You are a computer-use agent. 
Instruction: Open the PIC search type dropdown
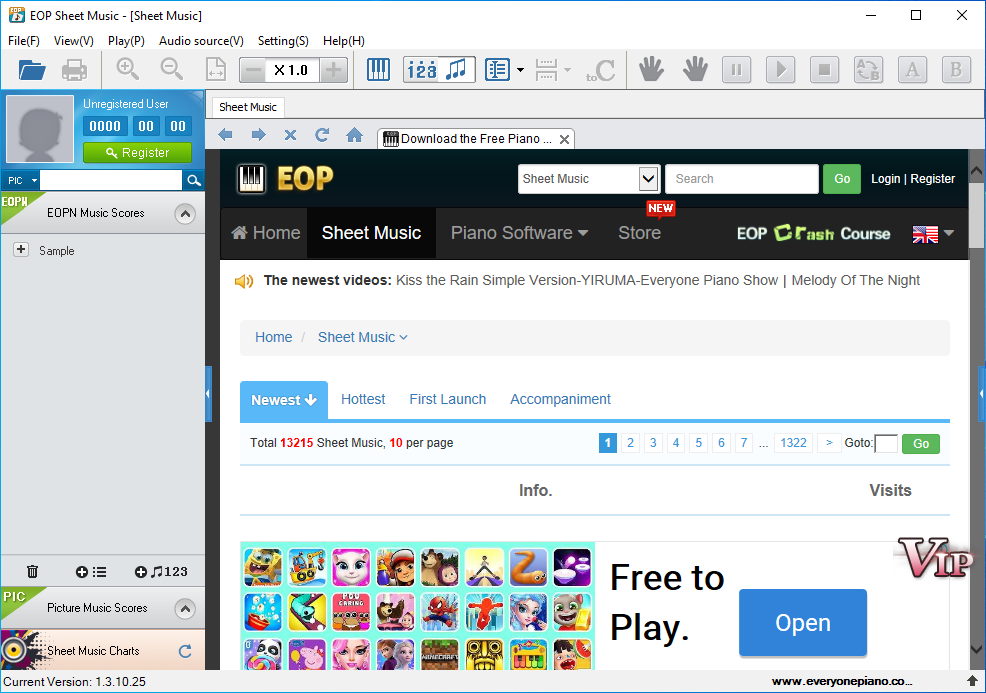tap(21, 180)
